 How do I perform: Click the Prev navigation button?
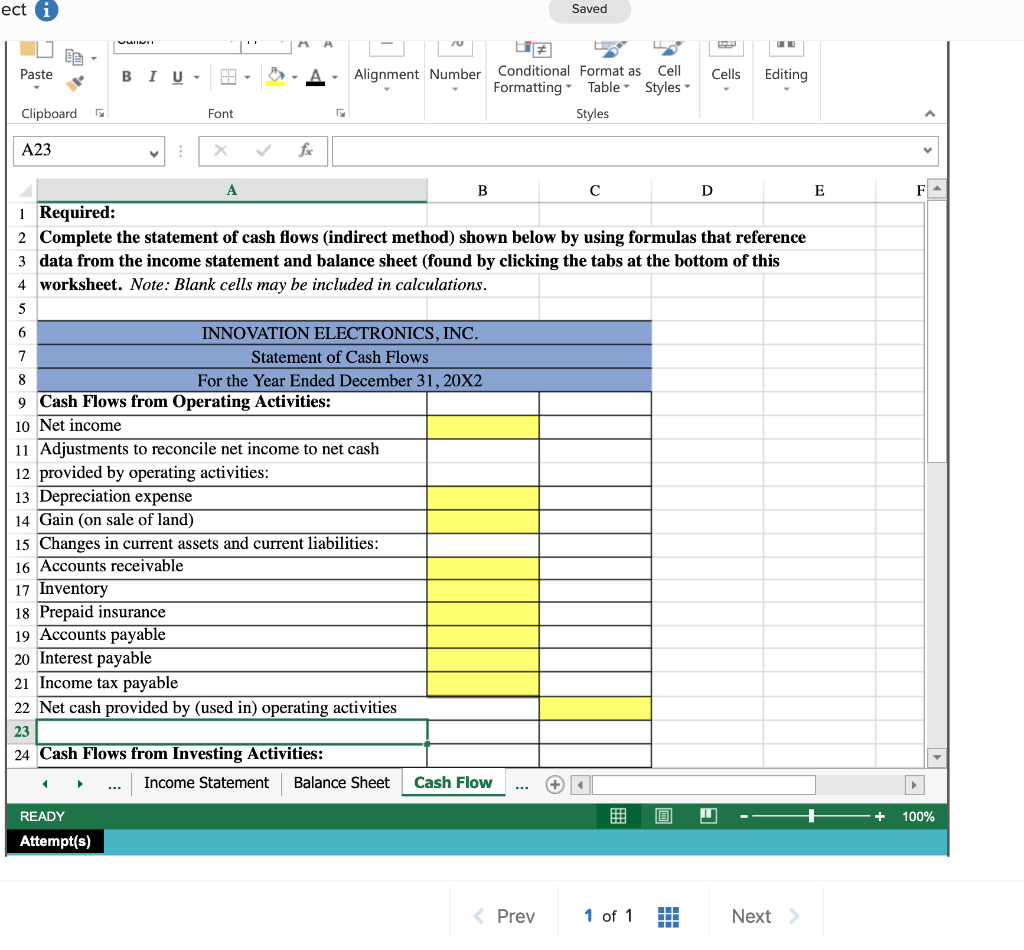click(504, 916)
